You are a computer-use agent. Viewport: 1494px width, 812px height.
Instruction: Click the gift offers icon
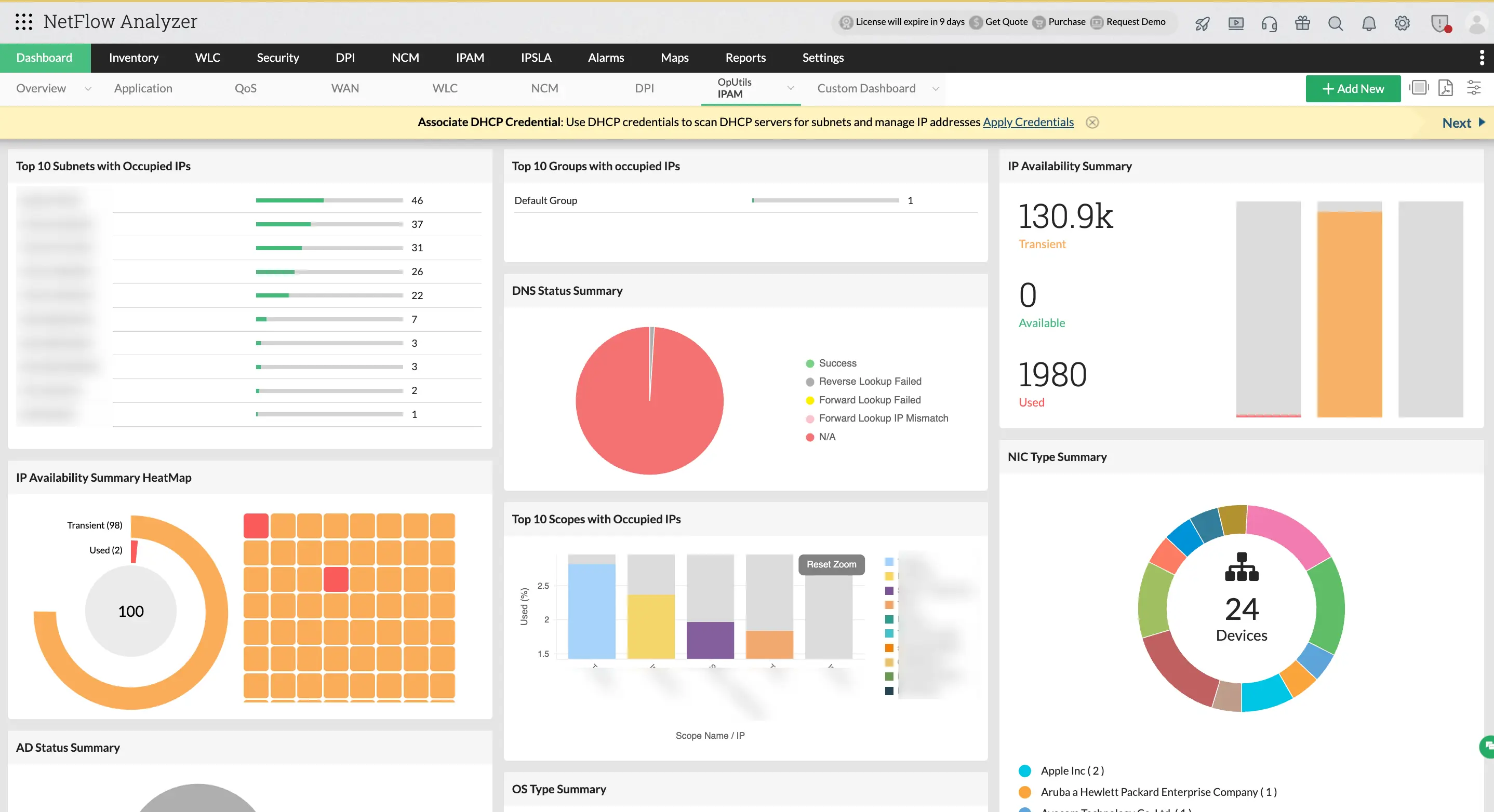(x=1302, y=24)
